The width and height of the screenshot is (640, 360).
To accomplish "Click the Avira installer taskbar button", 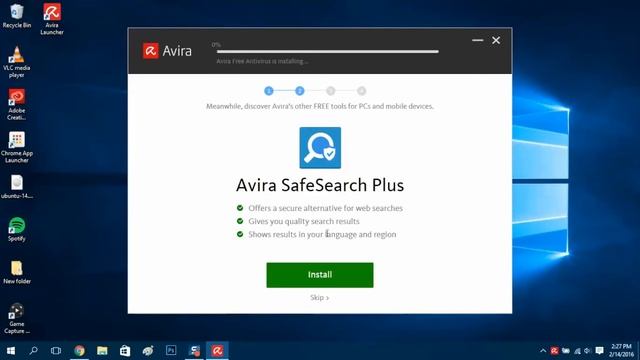I will click(217, 351).
